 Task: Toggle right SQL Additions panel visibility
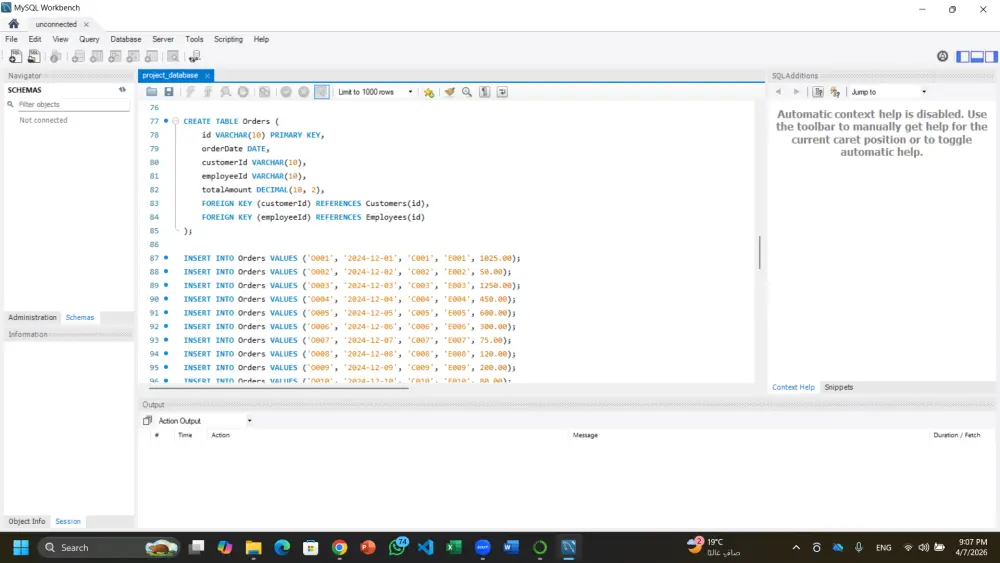[x=991, y=57]
